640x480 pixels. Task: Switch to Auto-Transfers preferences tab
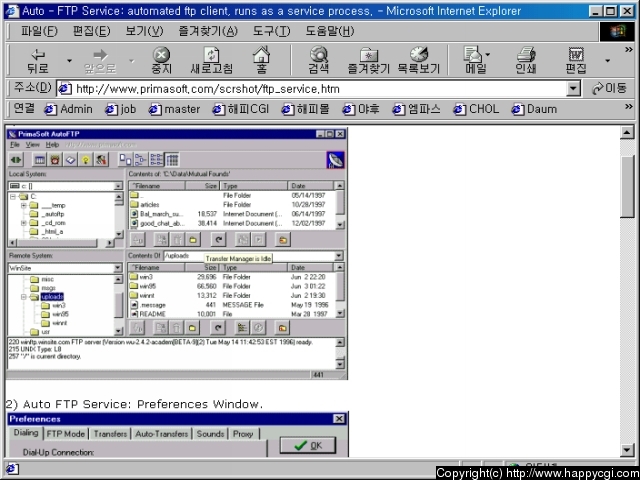(x=162, y=434)
